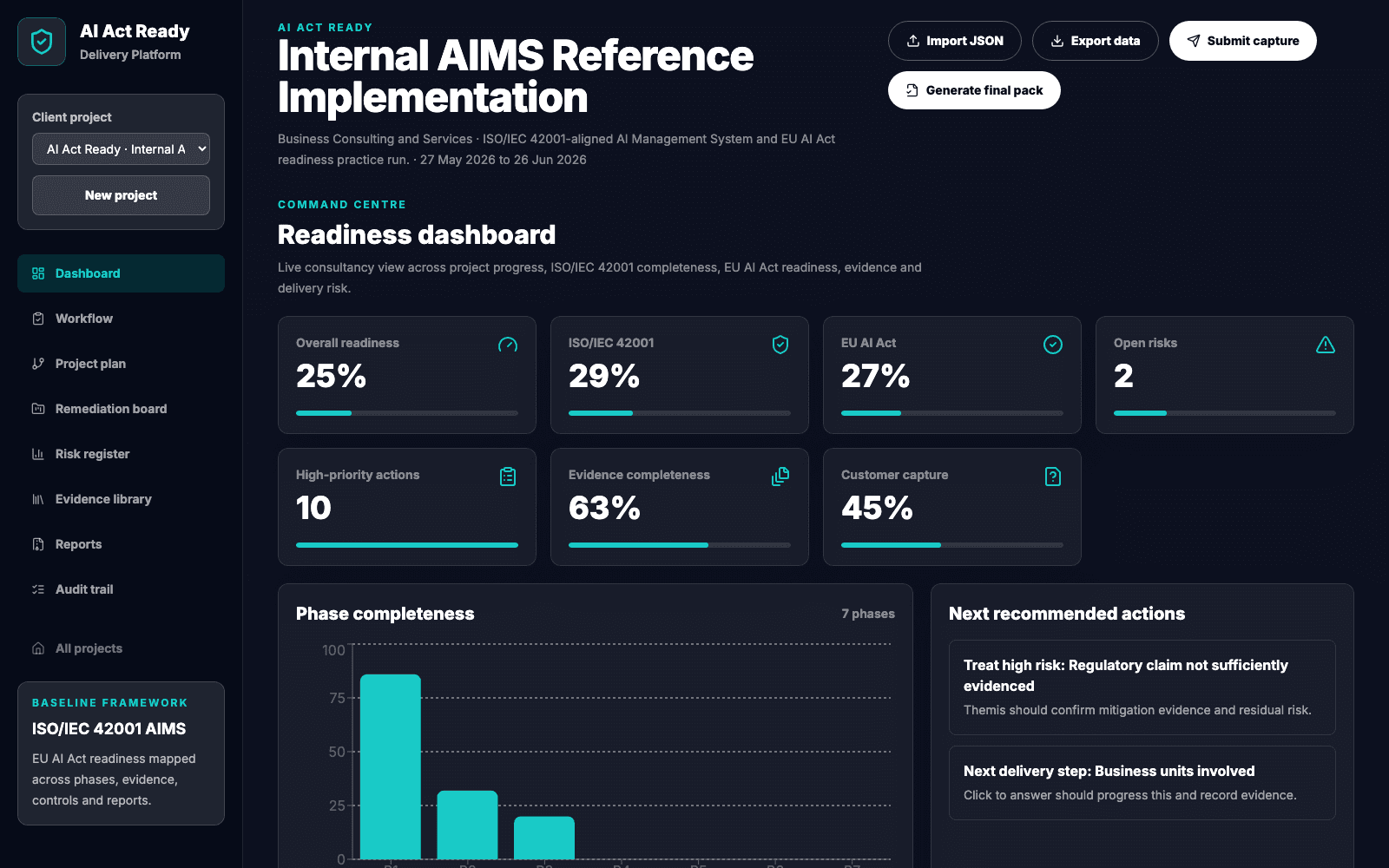
Task: Open the Project plan page
Action: tap(121, 364)
